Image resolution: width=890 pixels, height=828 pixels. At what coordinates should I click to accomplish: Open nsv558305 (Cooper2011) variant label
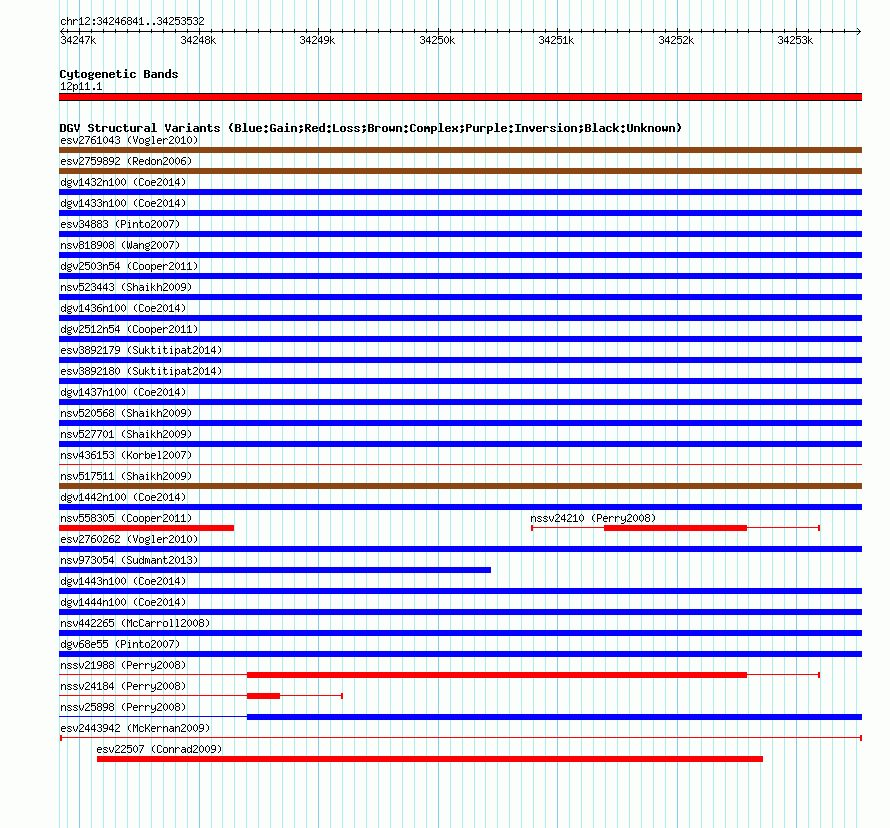point(126,518)
